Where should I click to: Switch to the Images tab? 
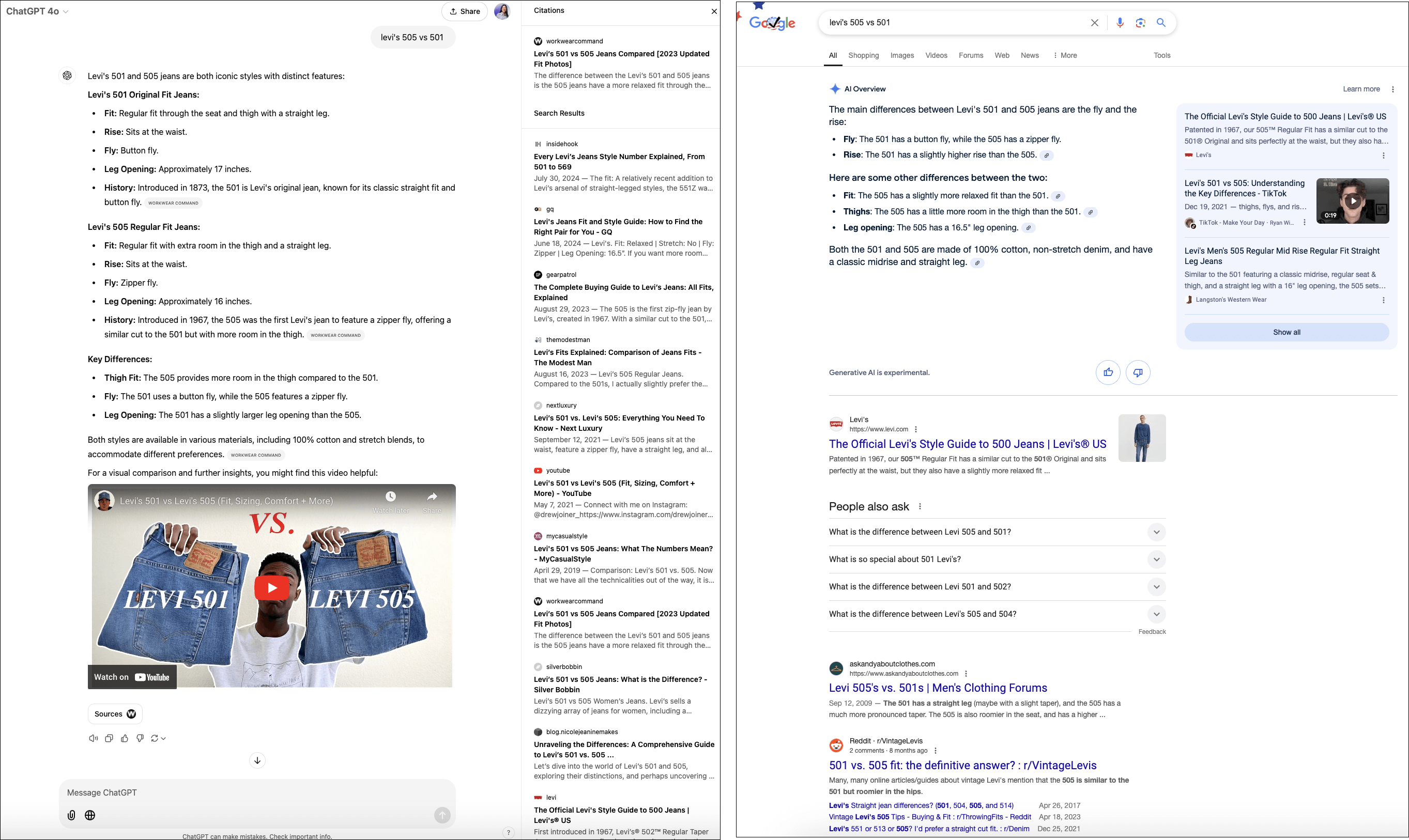(901, 55)
